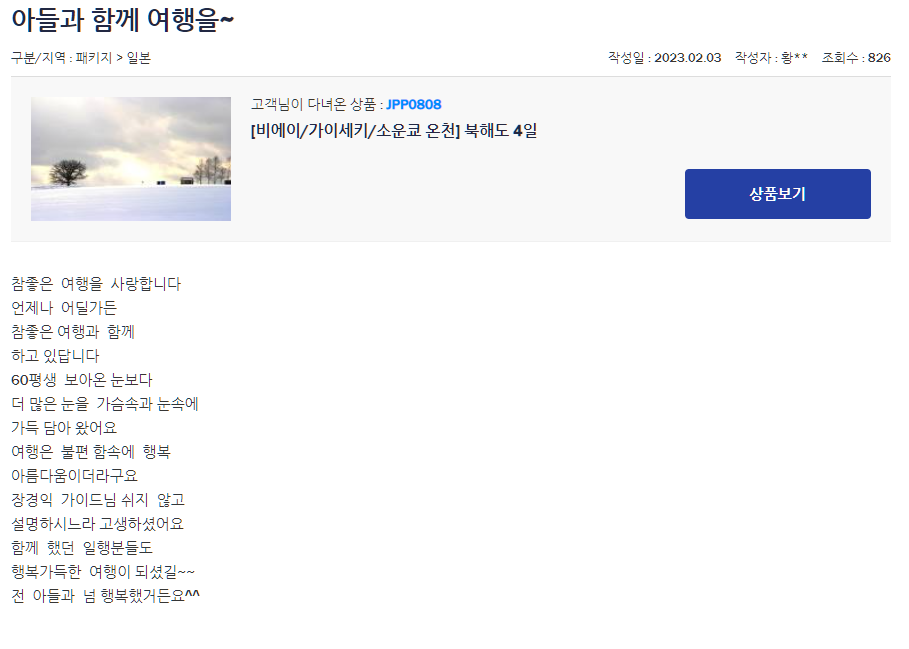Viewport: 909px width, 649px height.
Task: Open the 북해도 4일 product title
Action: point(394,130)
